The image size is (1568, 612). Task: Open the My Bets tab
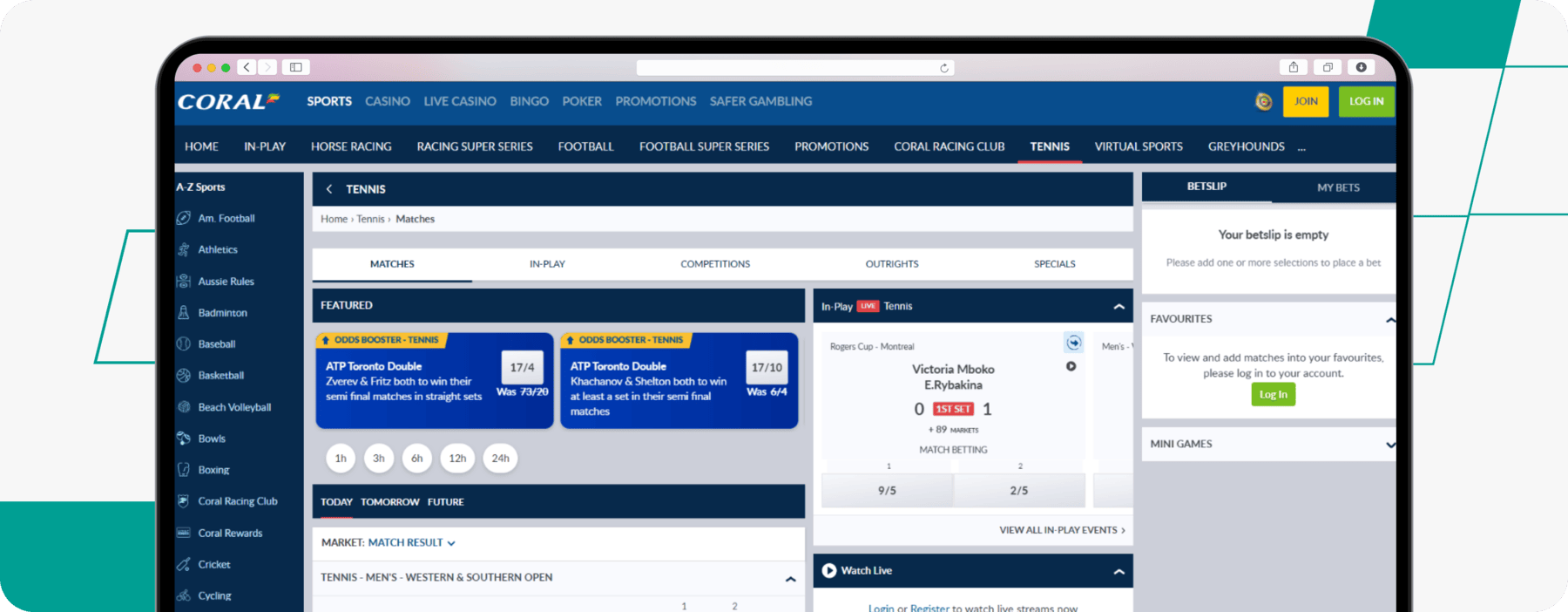[x=1338, y=187]
